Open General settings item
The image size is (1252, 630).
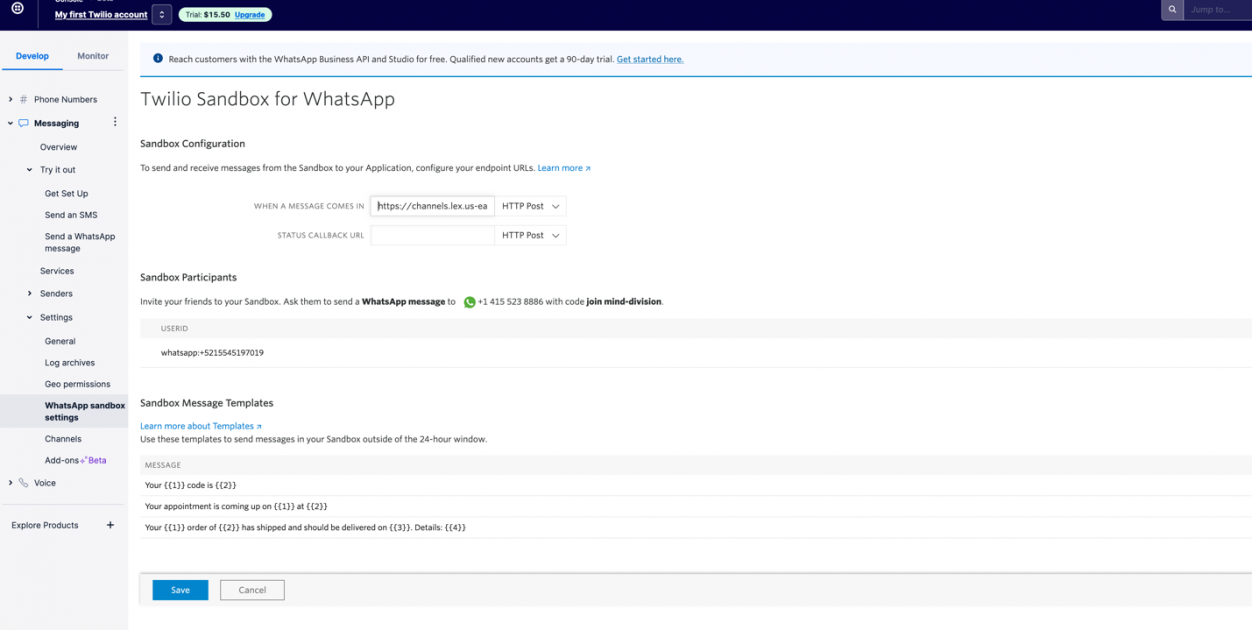coord(60,341)
